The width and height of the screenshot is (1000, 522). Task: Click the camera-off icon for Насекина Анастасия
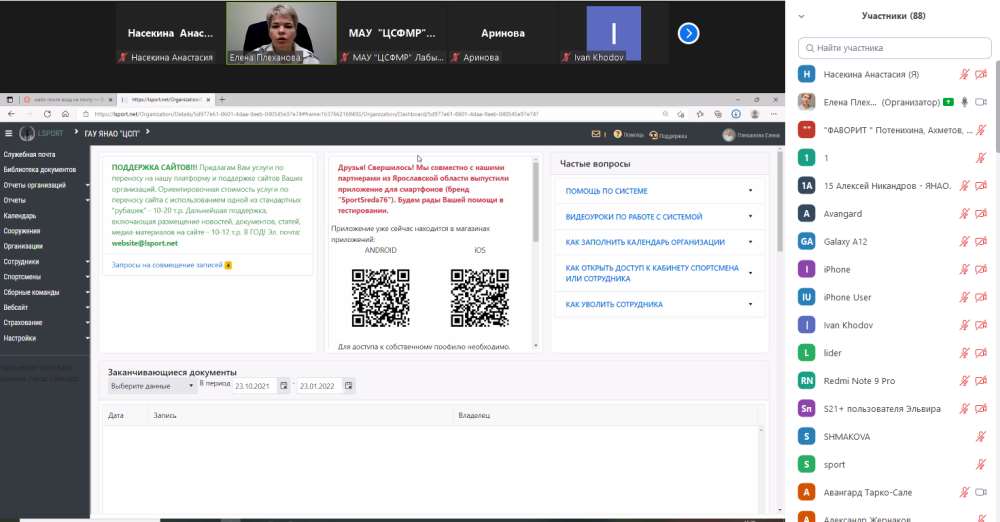981,75
